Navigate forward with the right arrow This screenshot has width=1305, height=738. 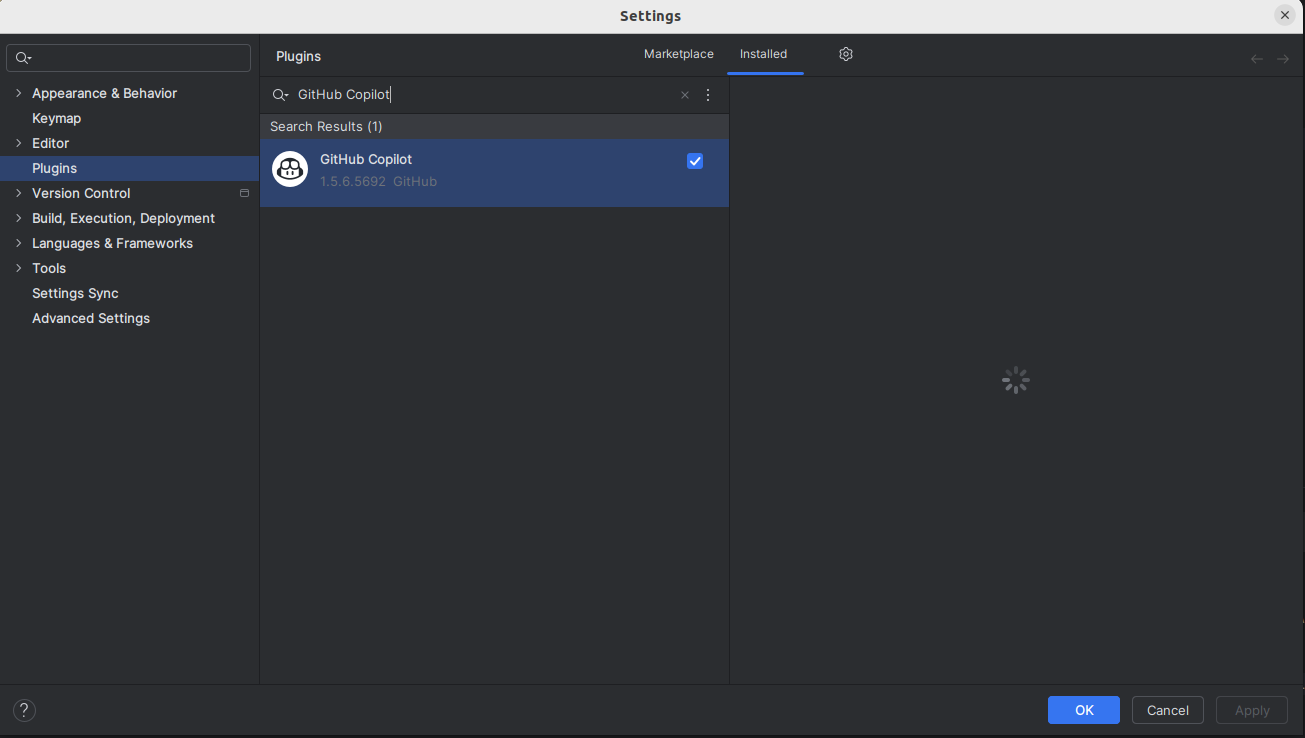(x=1283, y=59)
